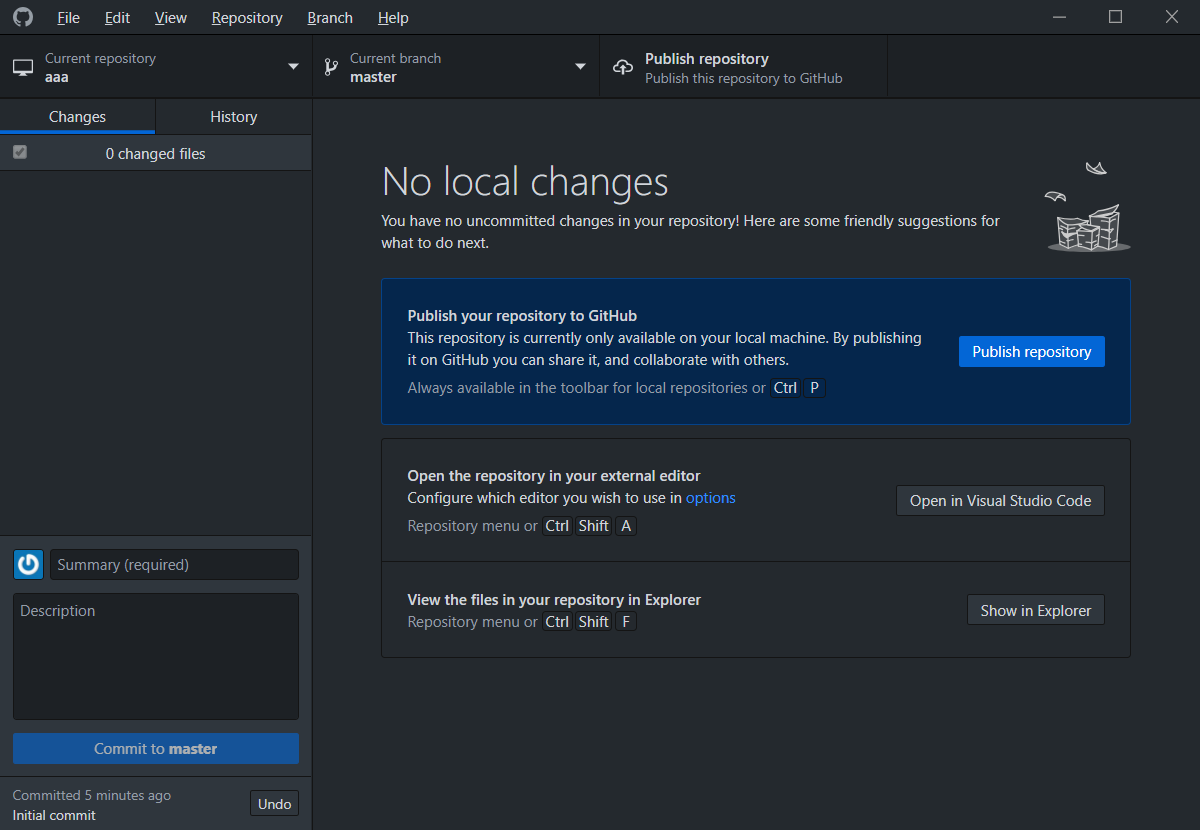Open the Branch menu
1200x830 pixels.
pos(330,18)
